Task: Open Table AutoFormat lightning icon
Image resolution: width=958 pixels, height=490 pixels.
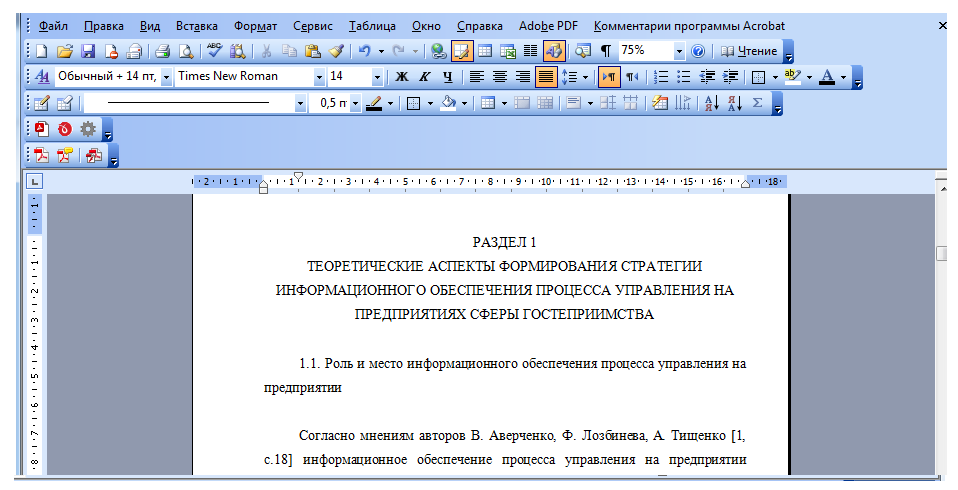Action: (x=659, y=103)
